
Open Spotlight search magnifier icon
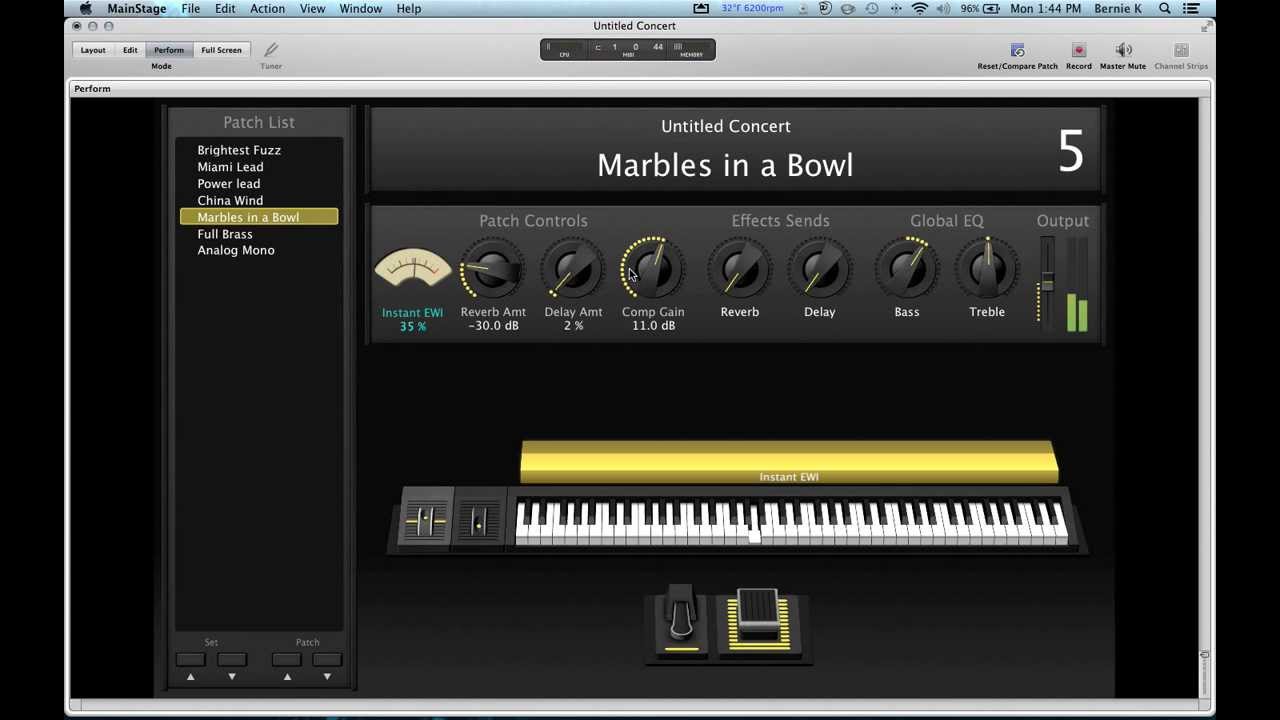tap(1165, 8)
